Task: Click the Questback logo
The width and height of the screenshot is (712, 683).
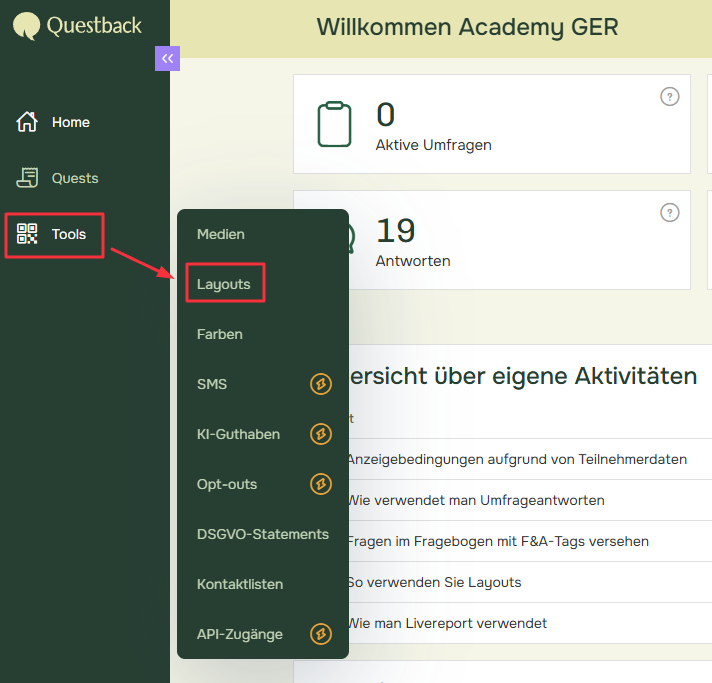Action: click(x=78, y=25)
